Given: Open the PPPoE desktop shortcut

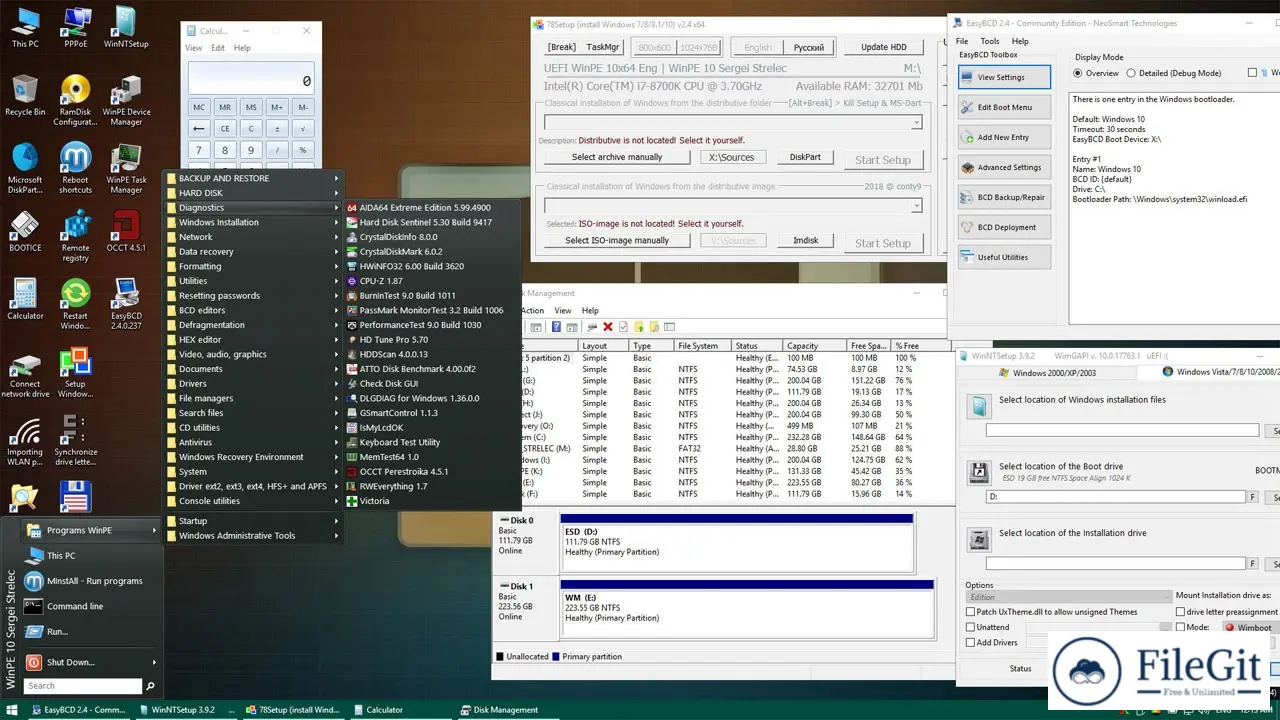Looking at the screenshot, I should pyautogui.click(x=76, y=28).
